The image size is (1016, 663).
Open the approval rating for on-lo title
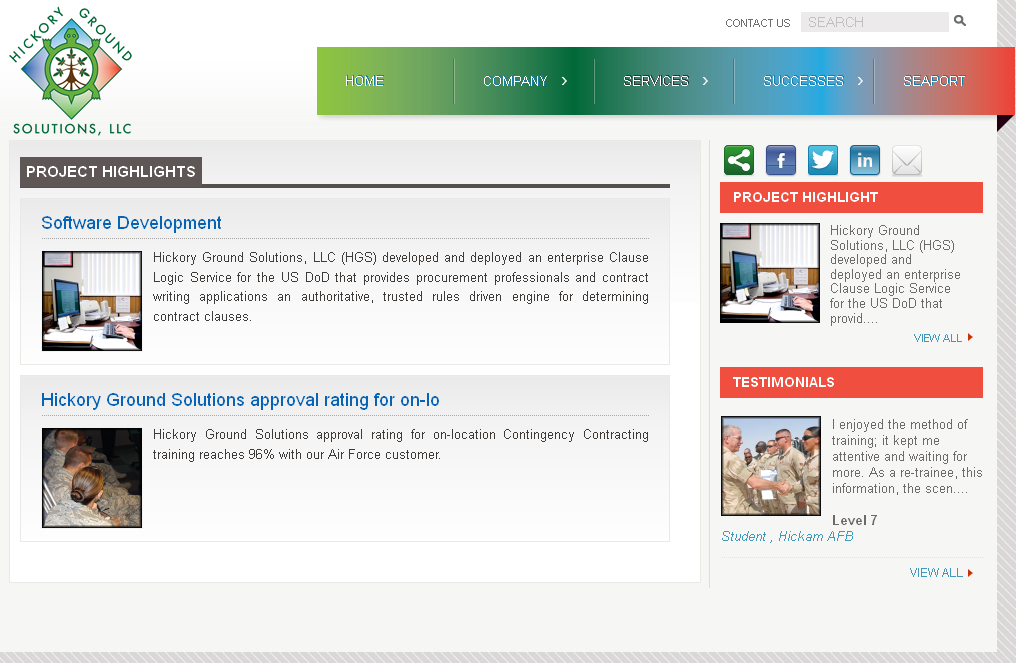click(x=240, y=400)
